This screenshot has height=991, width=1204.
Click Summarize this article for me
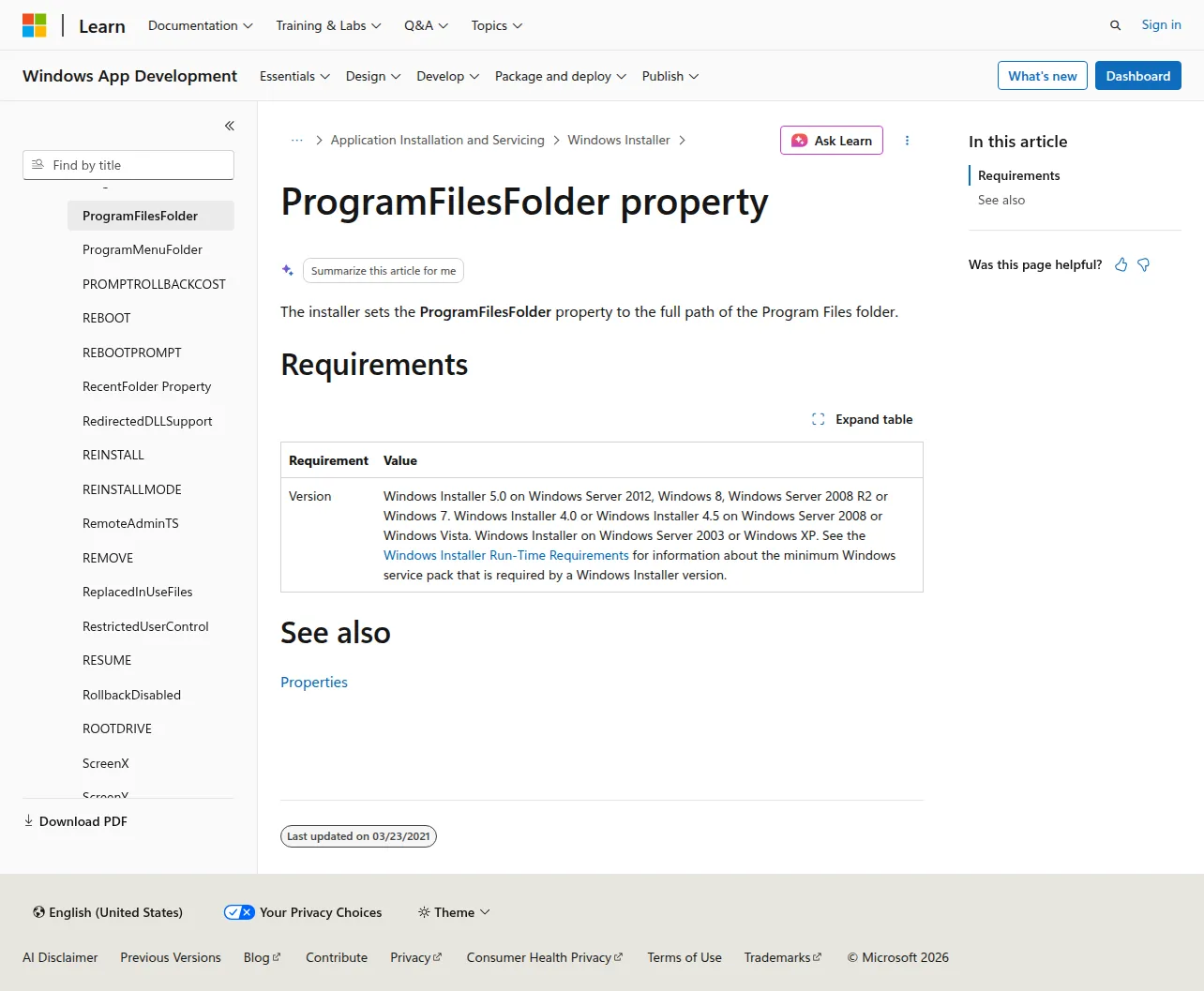point(384,271)
